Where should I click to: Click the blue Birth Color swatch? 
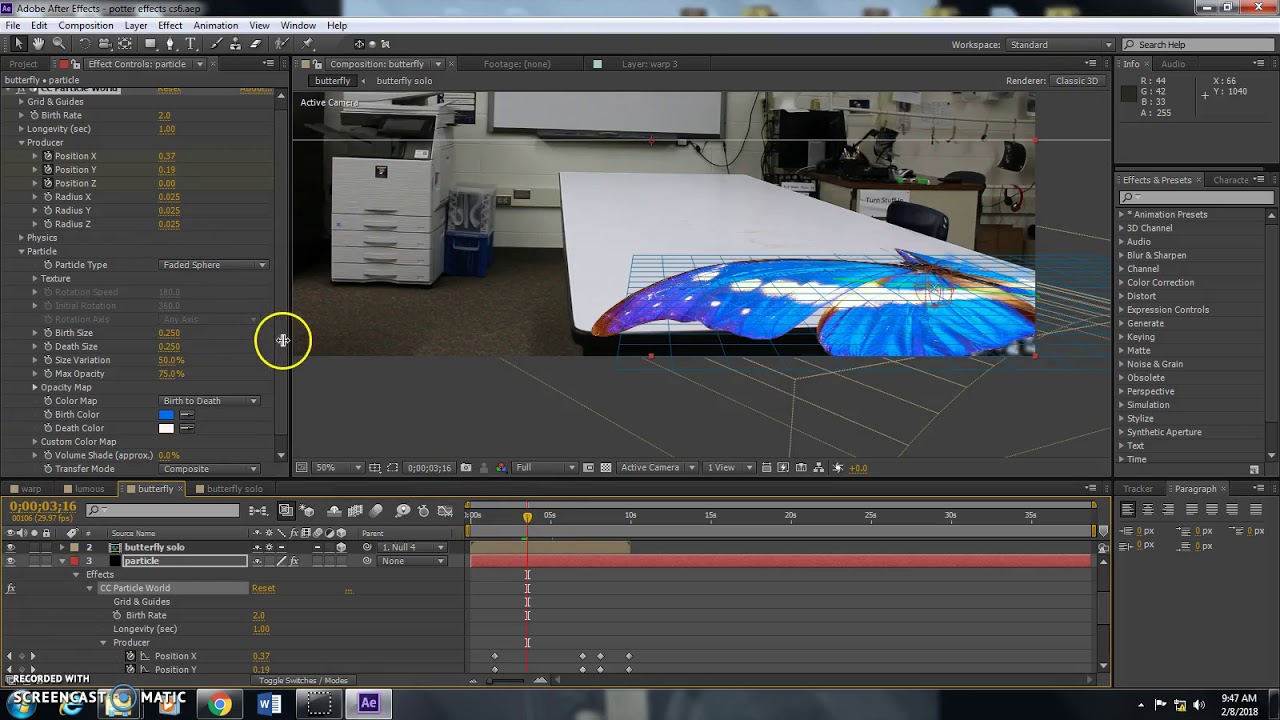pyautogui.click(x=166, y=415)
